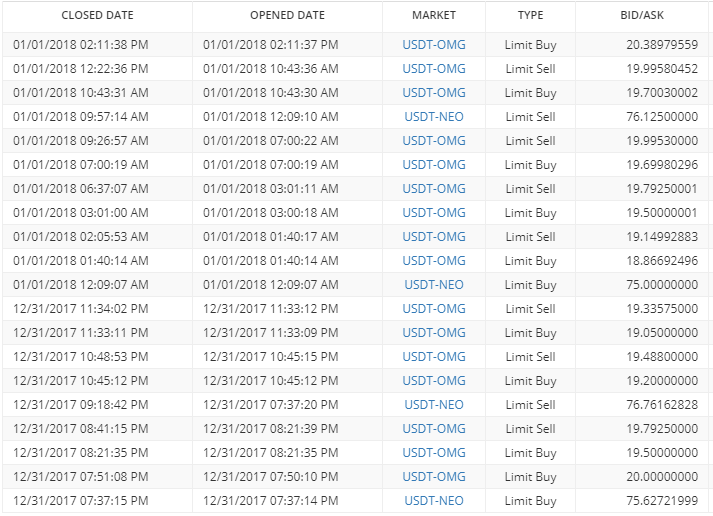This screenshot has width=713, height=516.
Task: Open USDT-OMG link for 19.33575000 sell order
Action: pyautogui.click(x=434, y=309)
